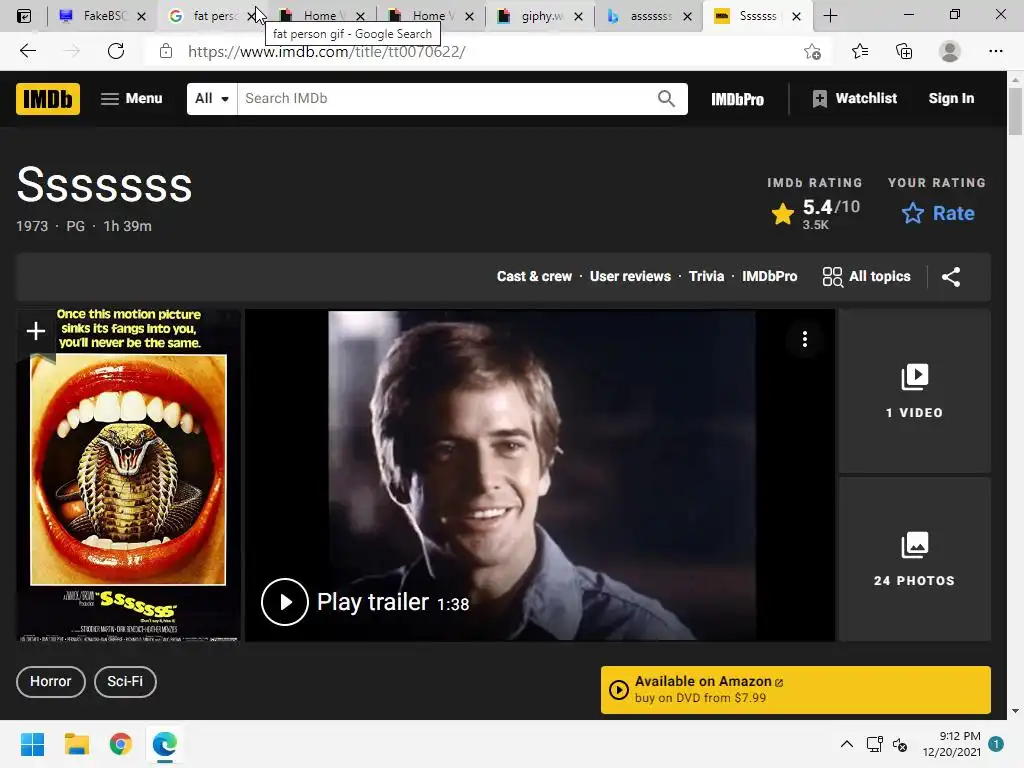Click Edge in the taskbar
1024x768 pixels.
(165, 744)
